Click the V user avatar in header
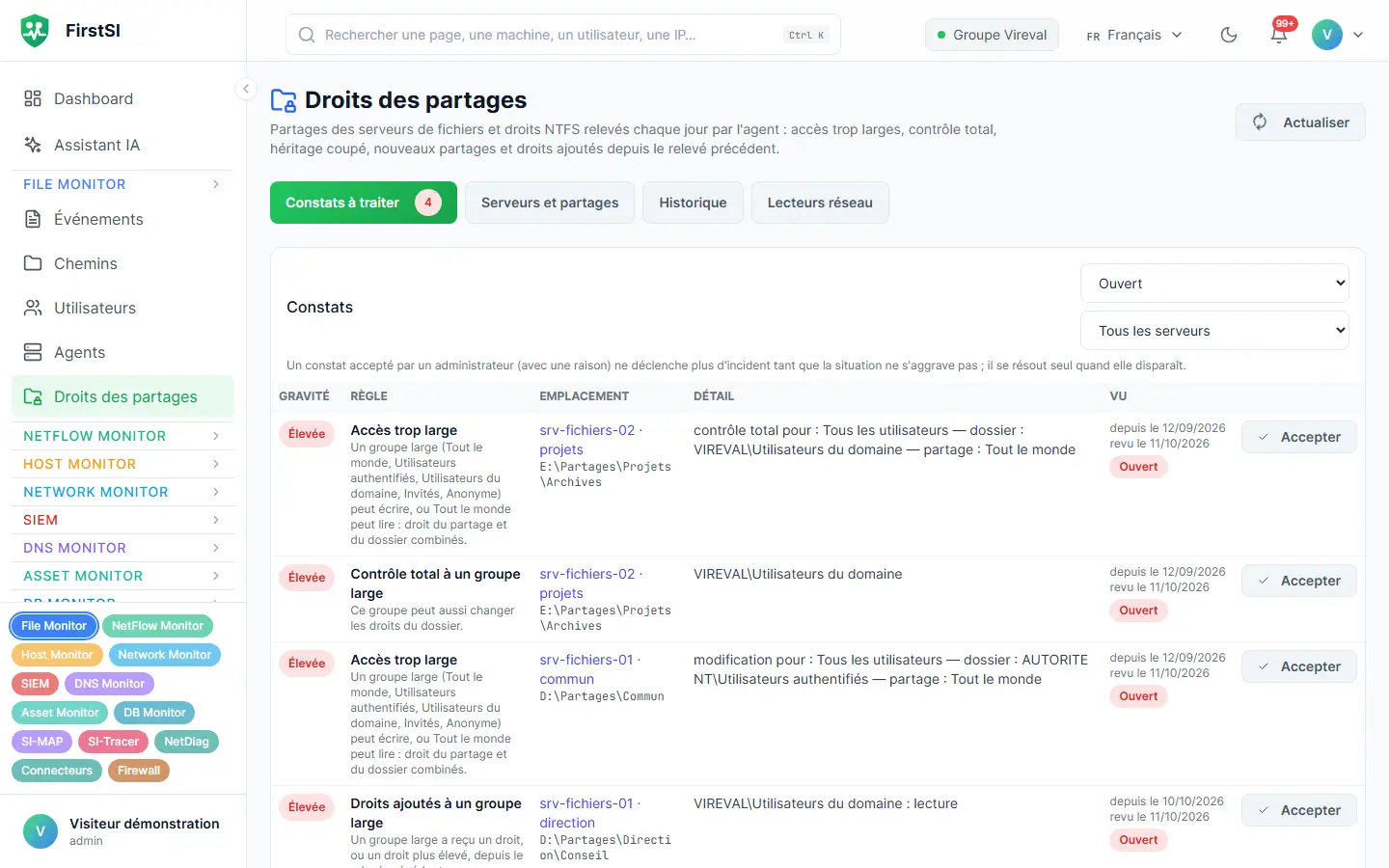This screenshot has height=868, width=1389. [1327, 35]
